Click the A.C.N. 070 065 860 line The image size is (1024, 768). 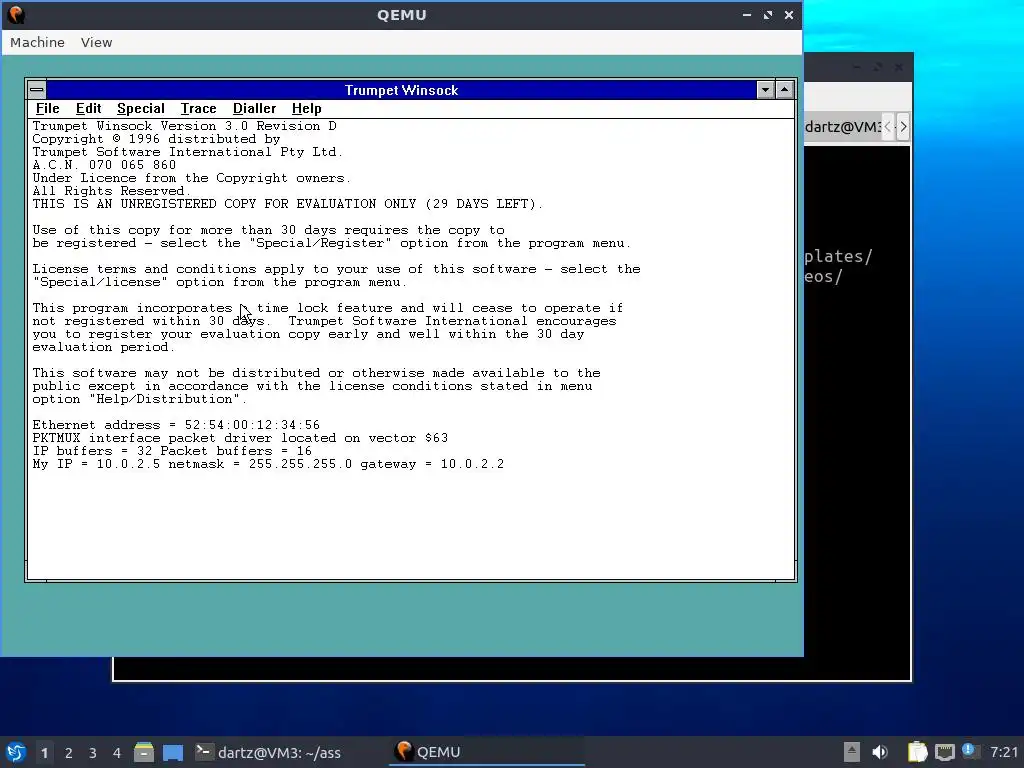tap(104, 165)
